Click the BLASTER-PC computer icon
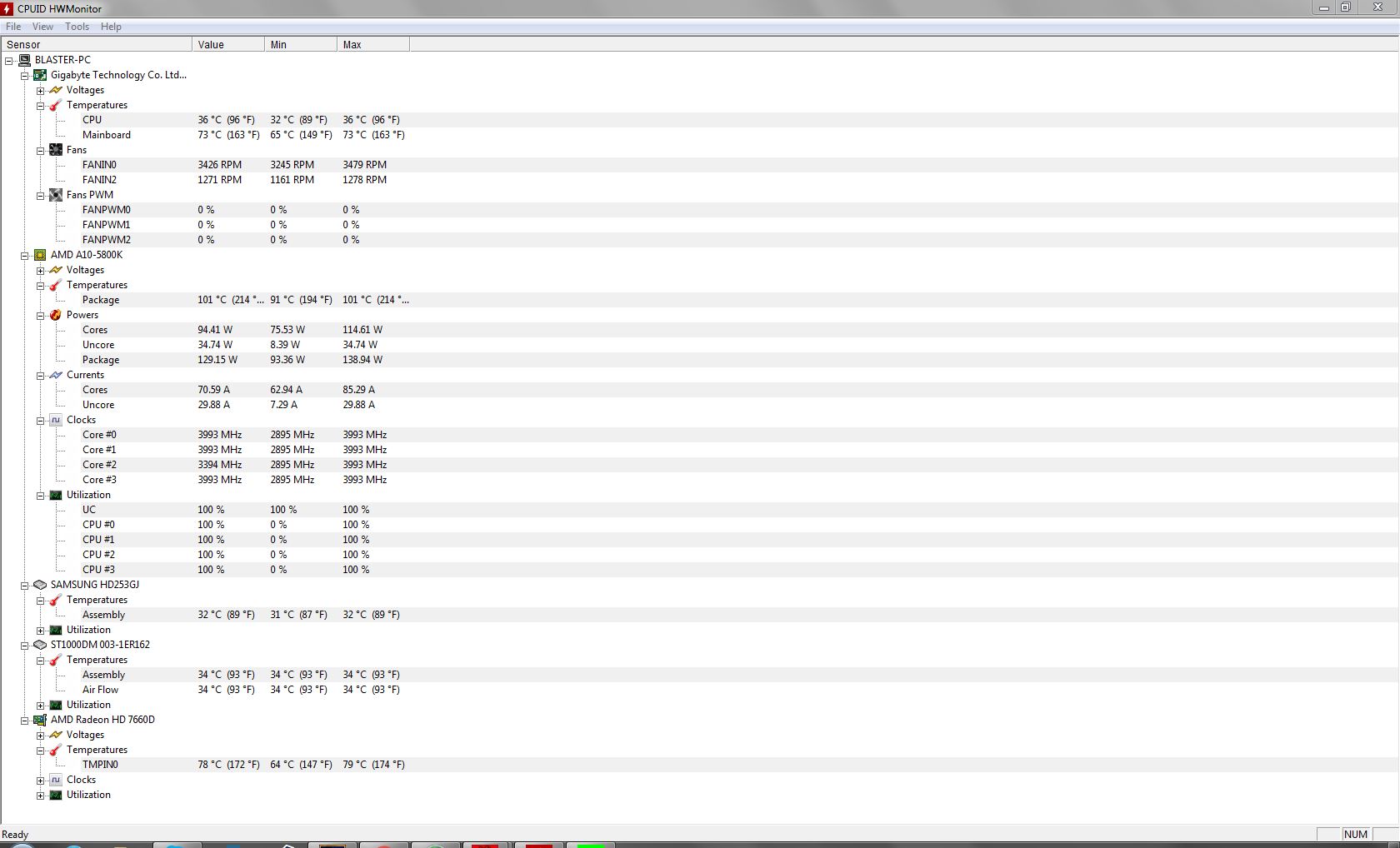Viewport: 1400px width, 848px height. [x=25, y=60]
